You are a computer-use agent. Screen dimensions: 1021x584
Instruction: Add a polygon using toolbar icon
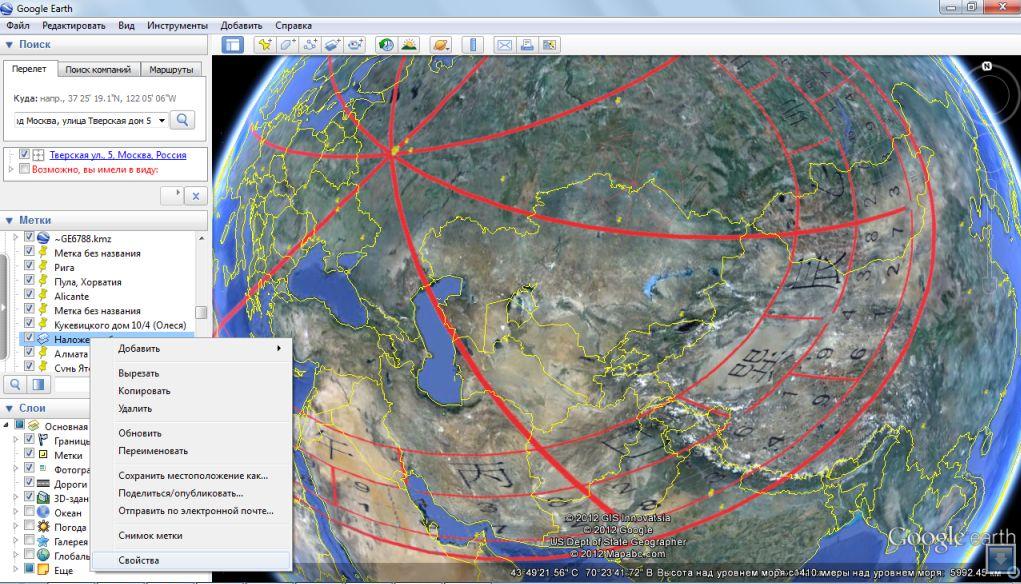(288, 44)
